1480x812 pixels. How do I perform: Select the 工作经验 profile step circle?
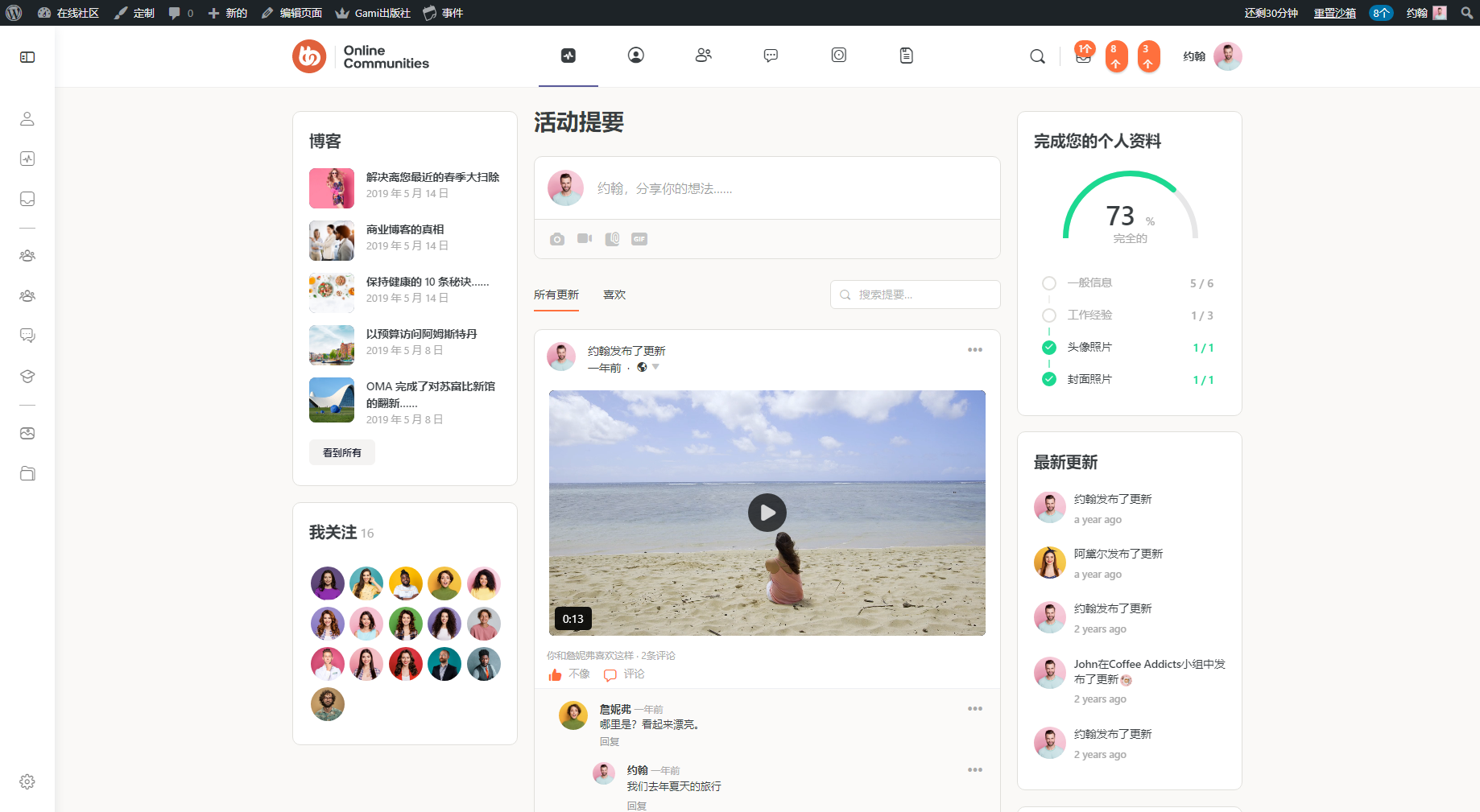pos(1049,315)
